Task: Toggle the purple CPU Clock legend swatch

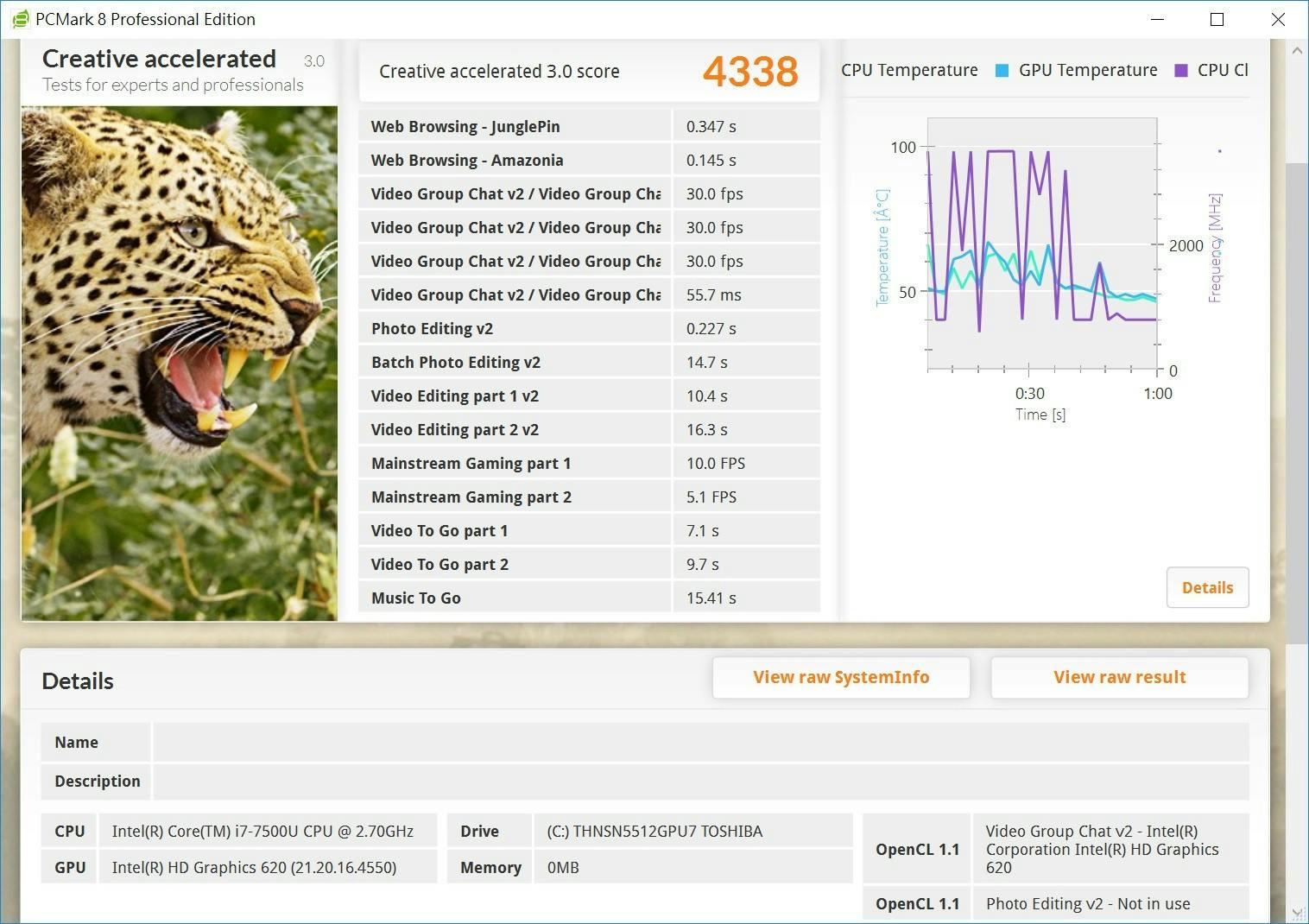Action: (1181, 71)
